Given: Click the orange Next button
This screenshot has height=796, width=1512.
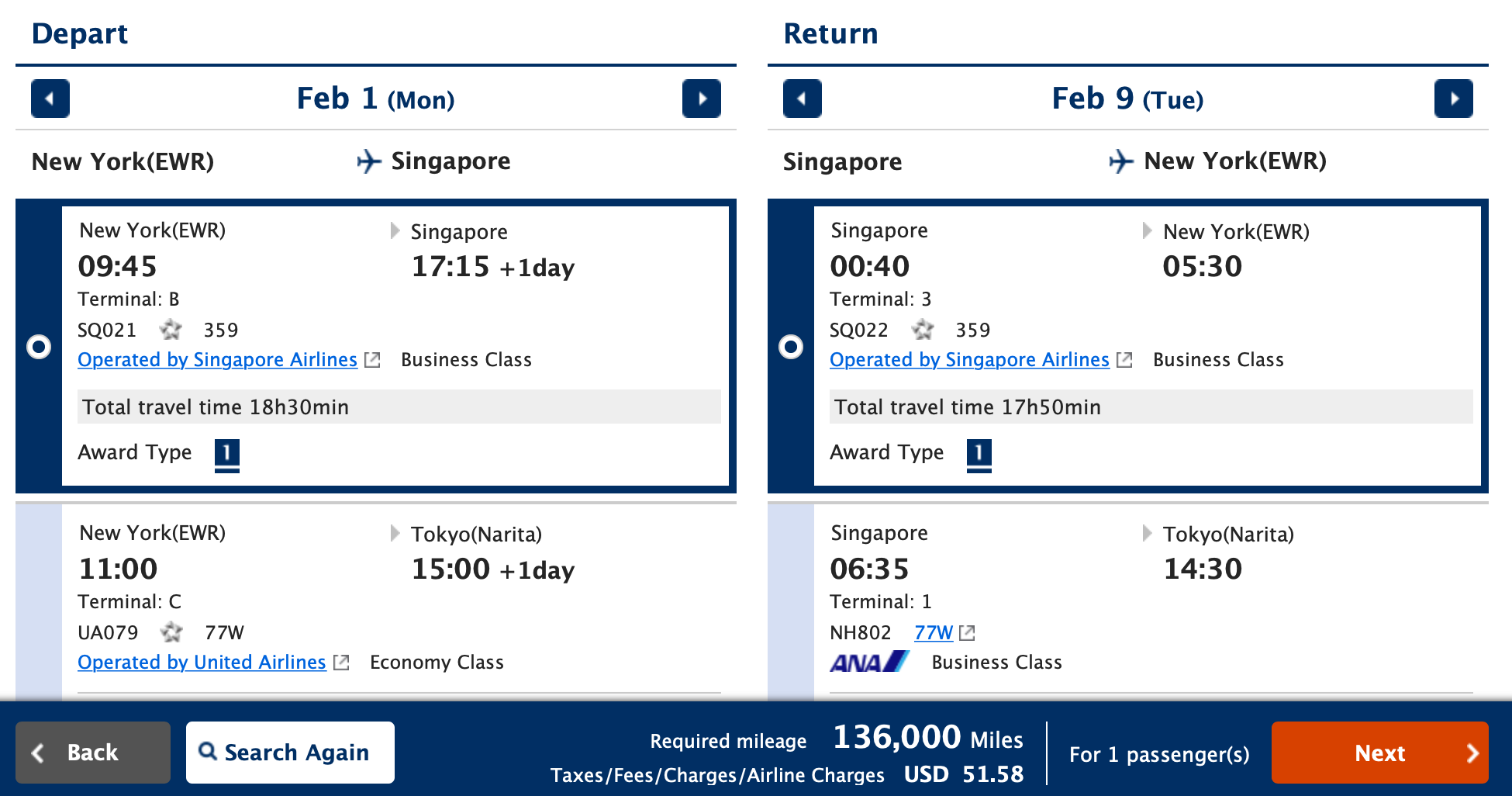Looking at the screenshot, I should (1380, 753).
